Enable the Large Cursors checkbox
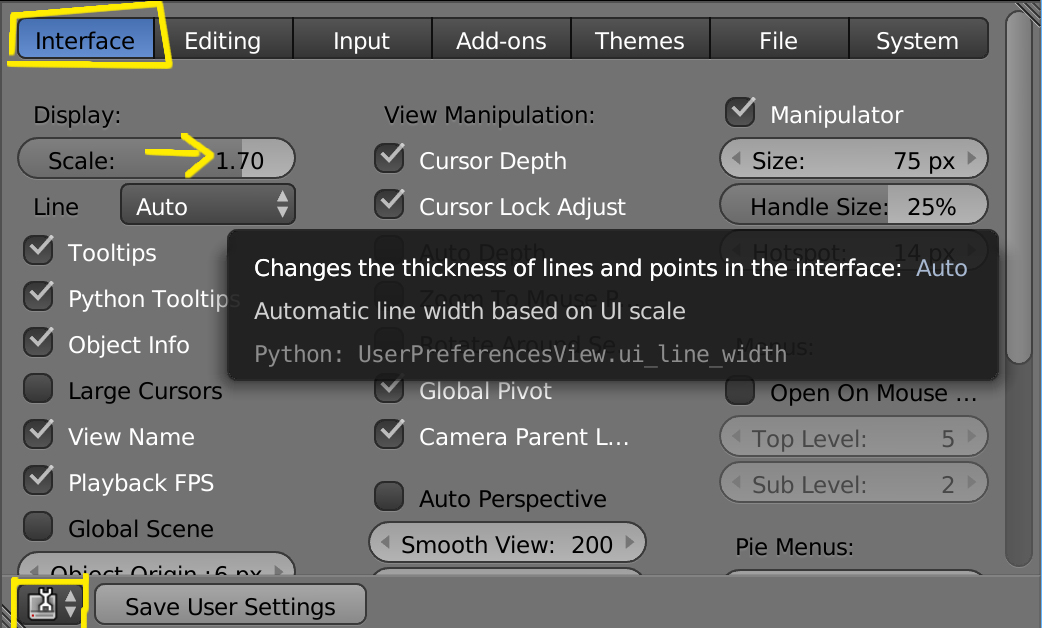Image resolution: width=1042 pixels, height=628 pixels. 39,390
